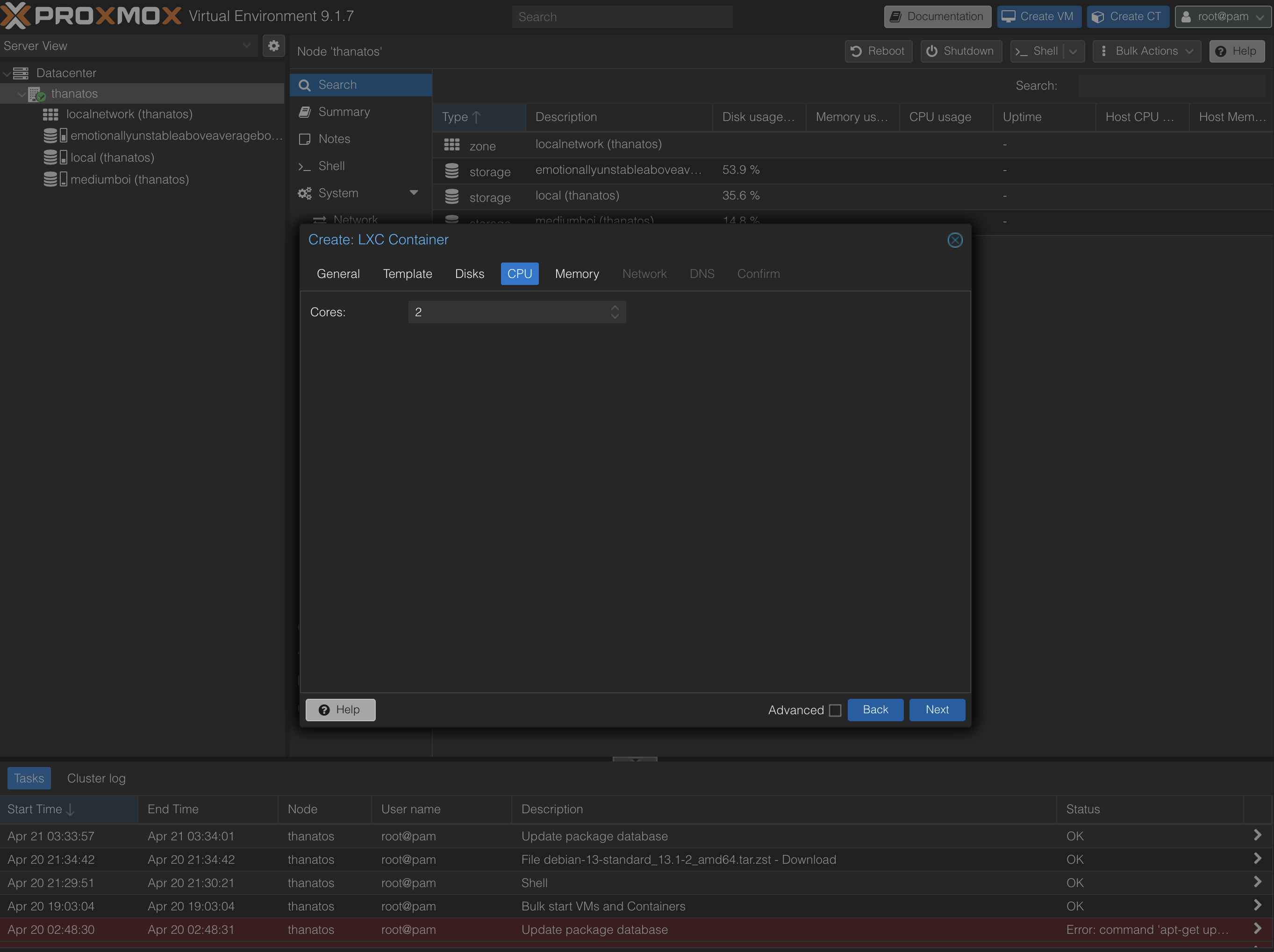
Task: Click the dialog Help button
Action: point(340,710)
